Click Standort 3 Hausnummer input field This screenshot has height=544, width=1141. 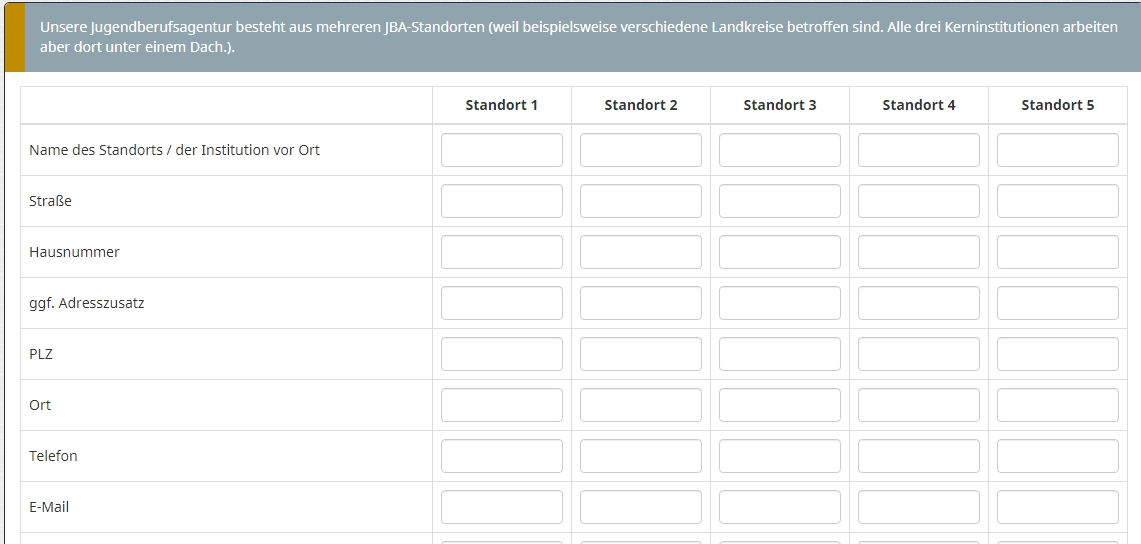(x=779, y=252)
